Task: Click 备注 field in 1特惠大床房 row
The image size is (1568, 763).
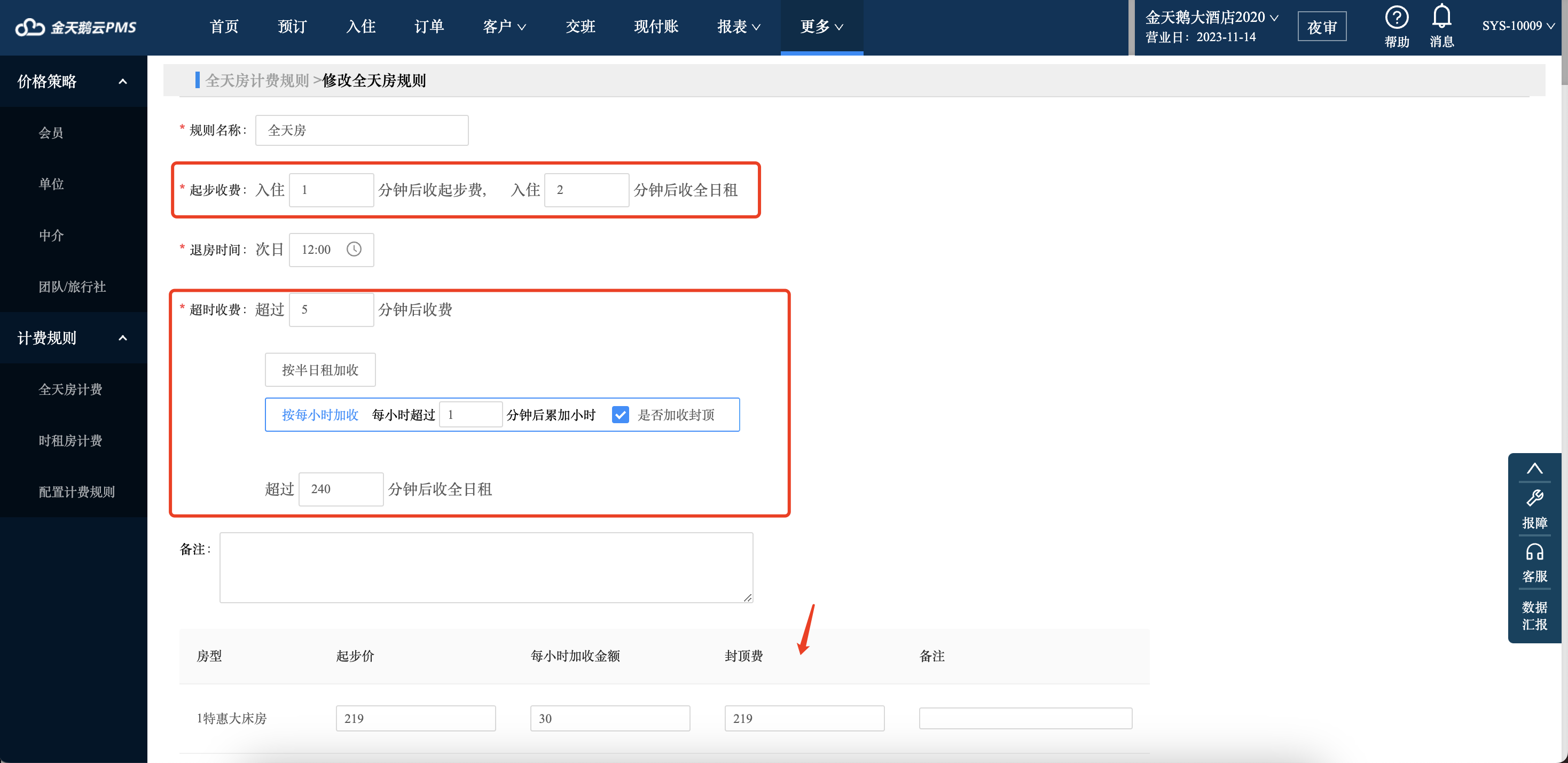Action: coord(1025,719)
